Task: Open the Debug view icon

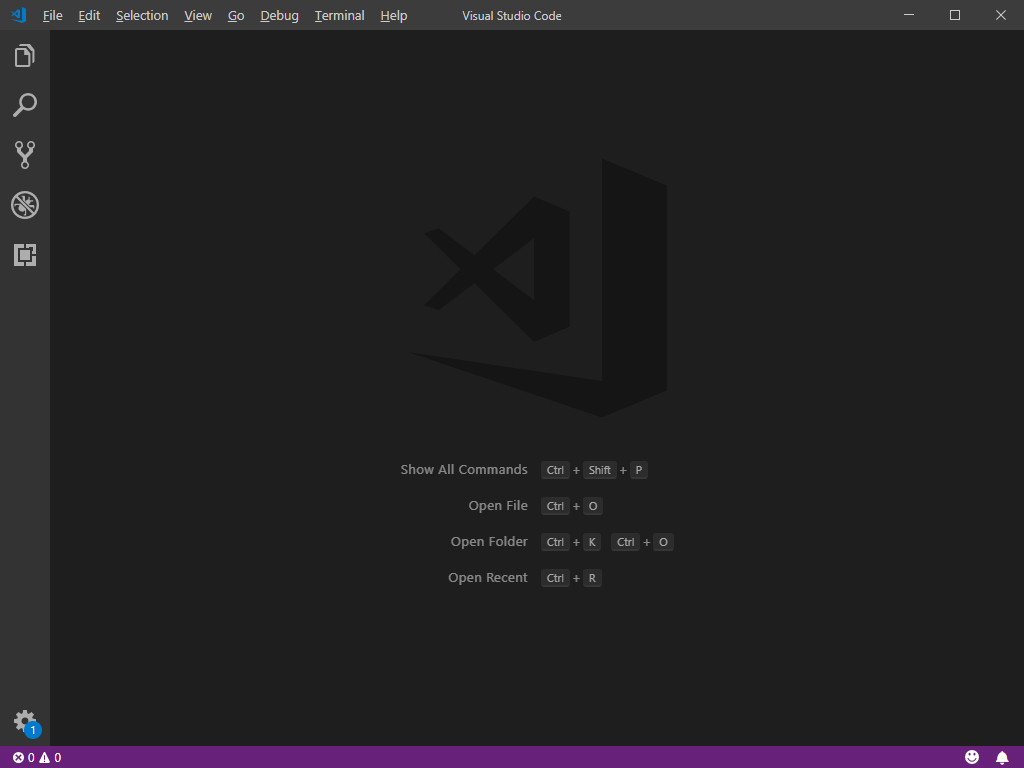Action: pyautogui.click(x=25, y=205)
